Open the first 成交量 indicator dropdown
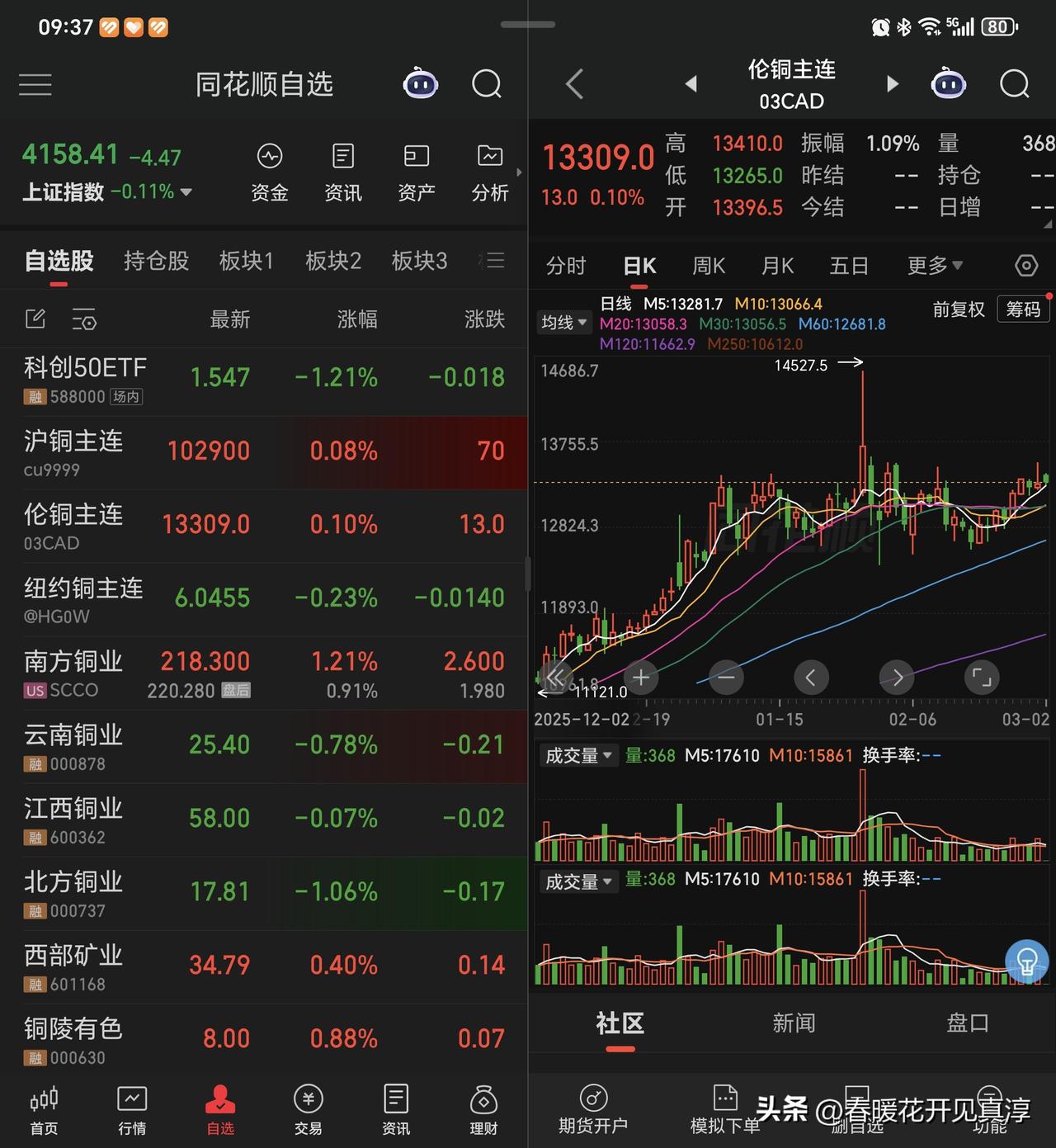 coord(578,755)
